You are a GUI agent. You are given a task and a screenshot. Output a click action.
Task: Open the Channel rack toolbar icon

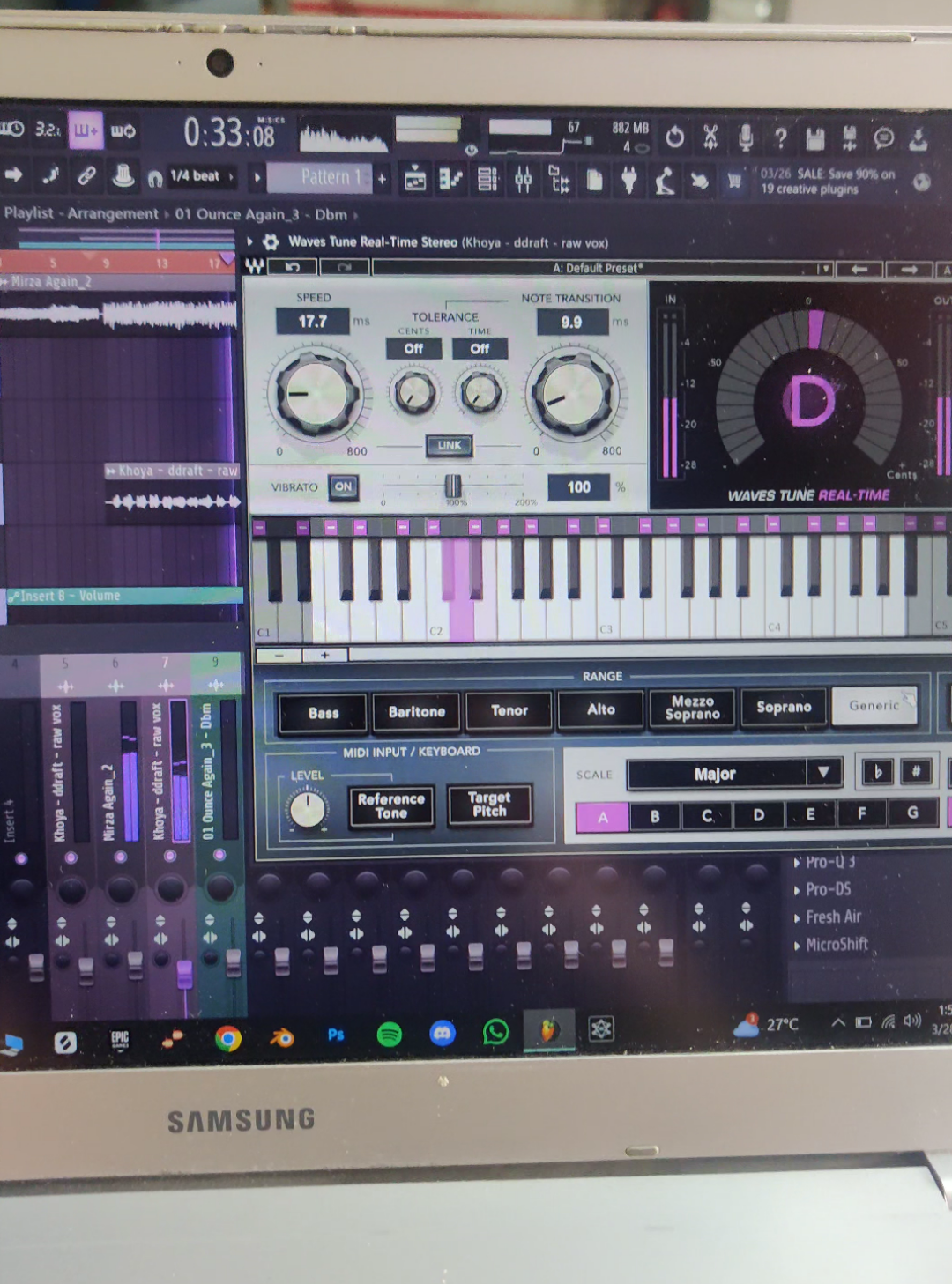coord(487,180)
